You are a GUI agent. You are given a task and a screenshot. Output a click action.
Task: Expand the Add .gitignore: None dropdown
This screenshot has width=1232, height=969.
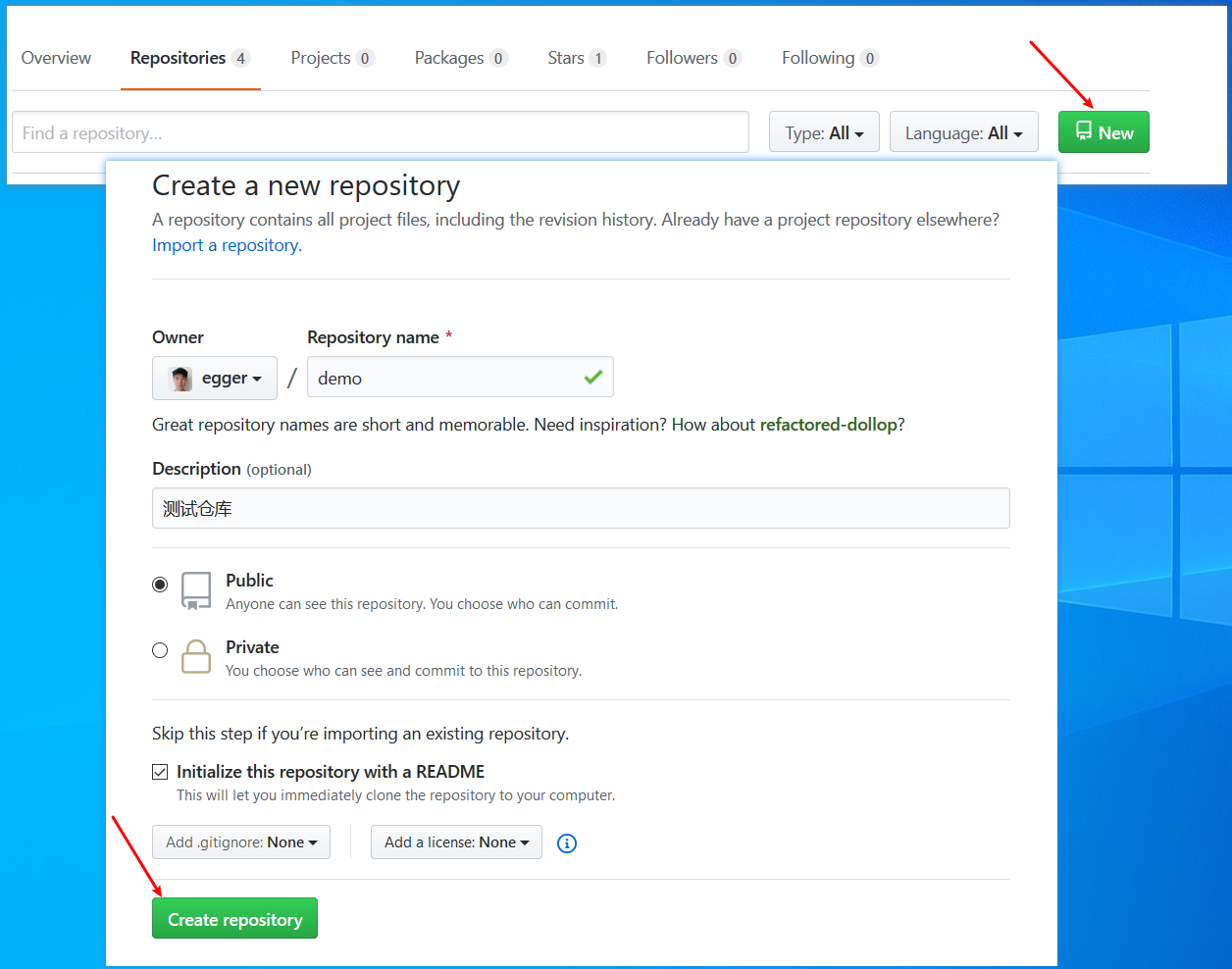241,842
